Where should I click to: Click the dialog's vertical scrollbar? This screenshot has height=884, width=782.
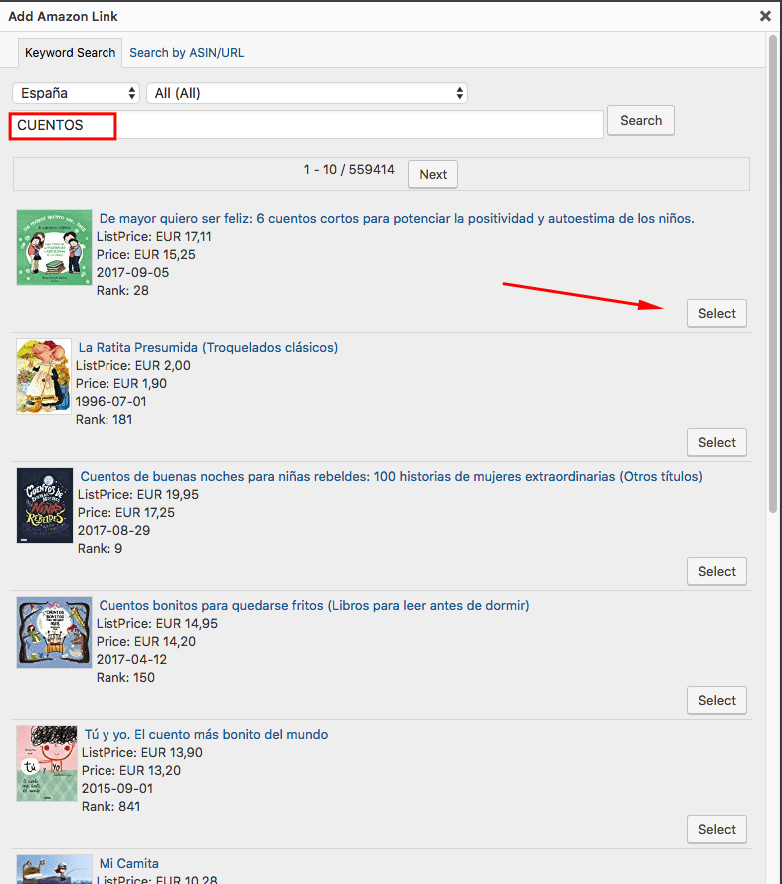[772, 273]
